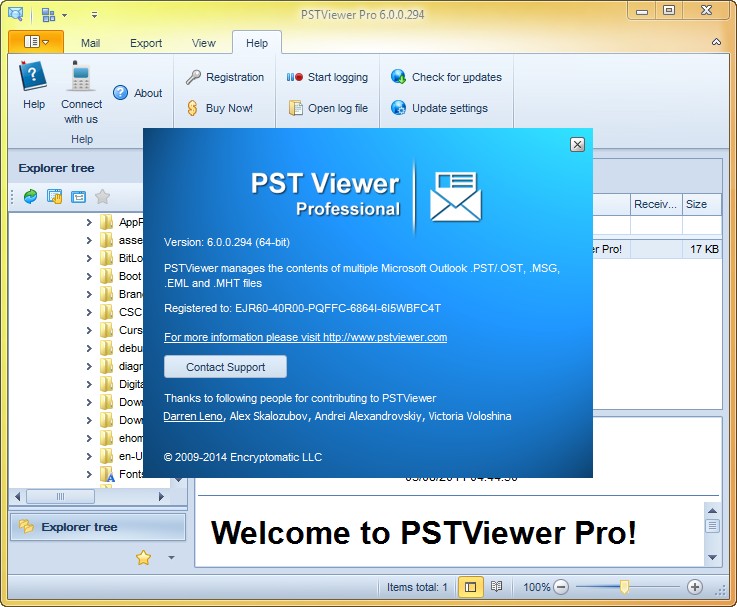
Task: Expand the AppP... folder node
Action: click(x=89, y=222)
